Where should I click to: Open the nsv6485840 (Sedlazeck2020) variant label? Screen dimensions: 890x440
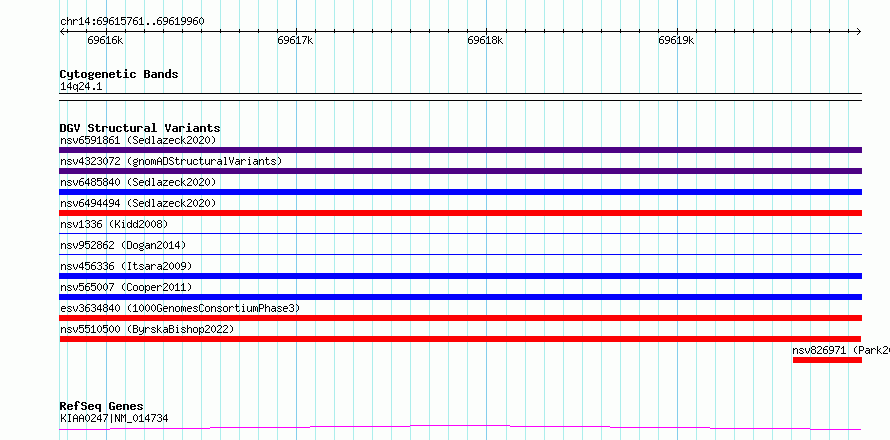tap(138, 182)
